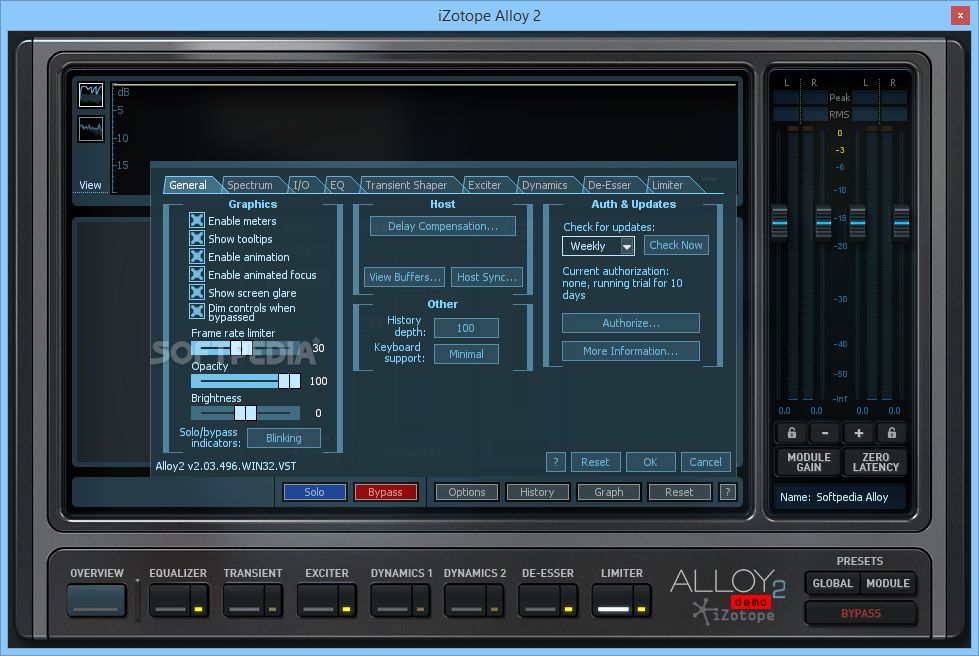This screenshot has height=656, width=979.
Task: Open the Exciter module button
Action: (x=318, y=600)
